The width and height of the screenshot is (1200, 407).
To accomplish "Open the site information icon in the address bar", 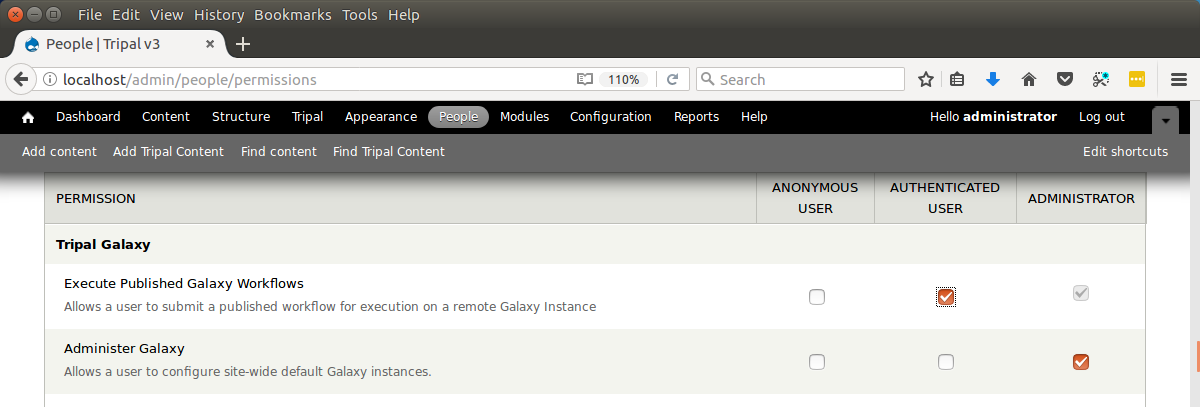I will (x=49, y=80).
